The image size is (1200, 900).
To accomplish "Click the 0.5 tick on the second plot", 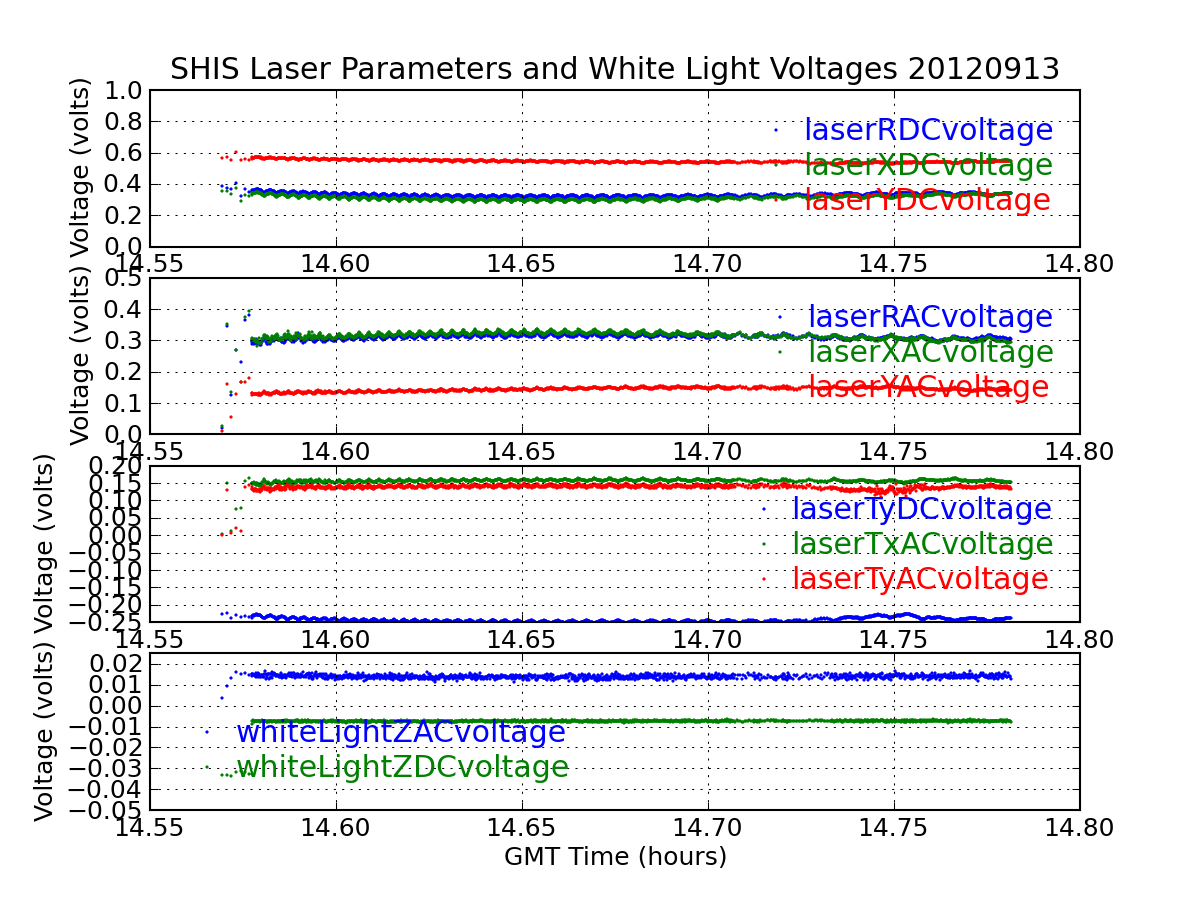I will click(120, 279).
